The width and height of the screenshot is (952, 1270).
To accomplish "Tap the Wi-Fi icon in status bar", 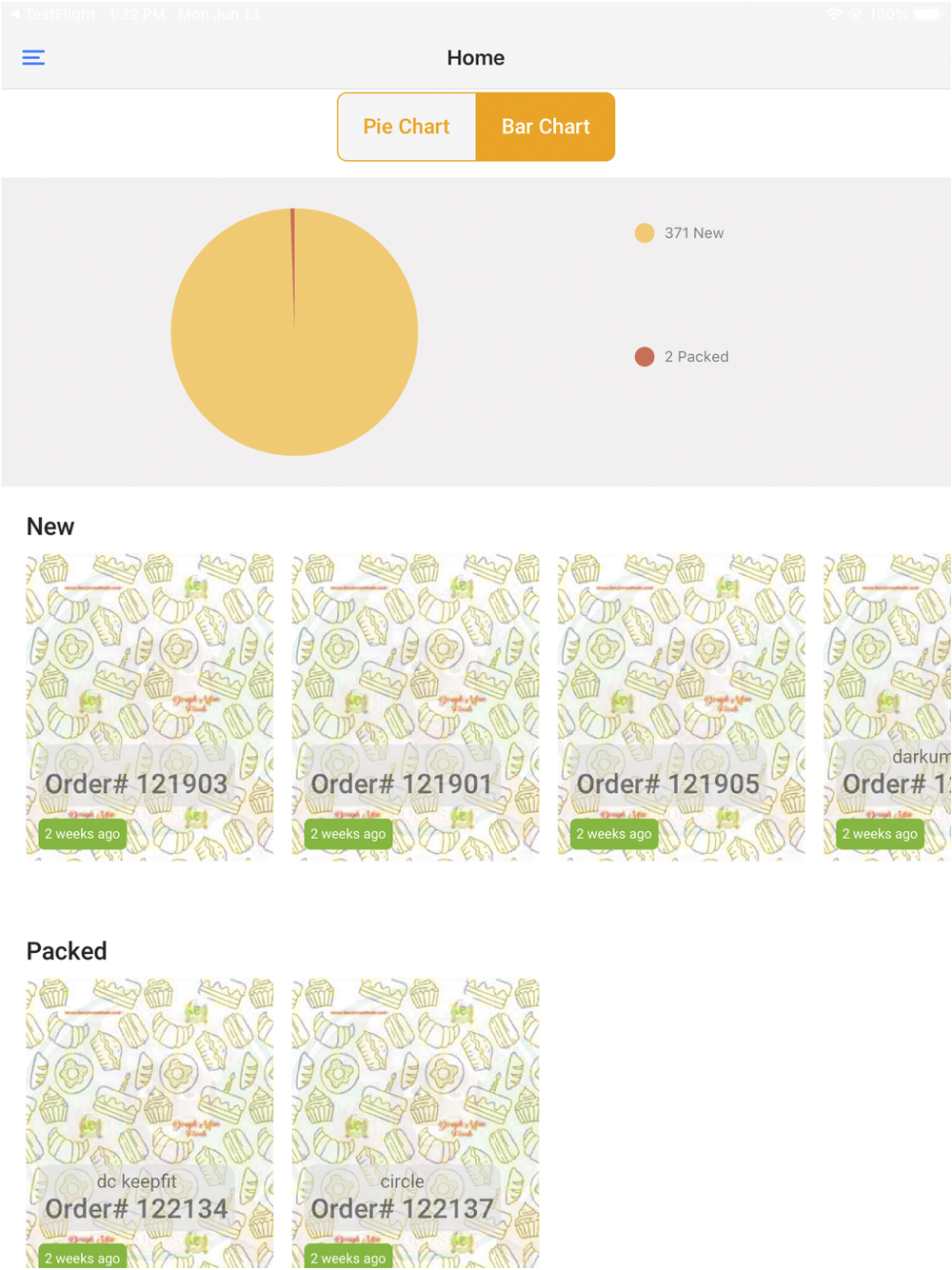I will pos(834,14).
